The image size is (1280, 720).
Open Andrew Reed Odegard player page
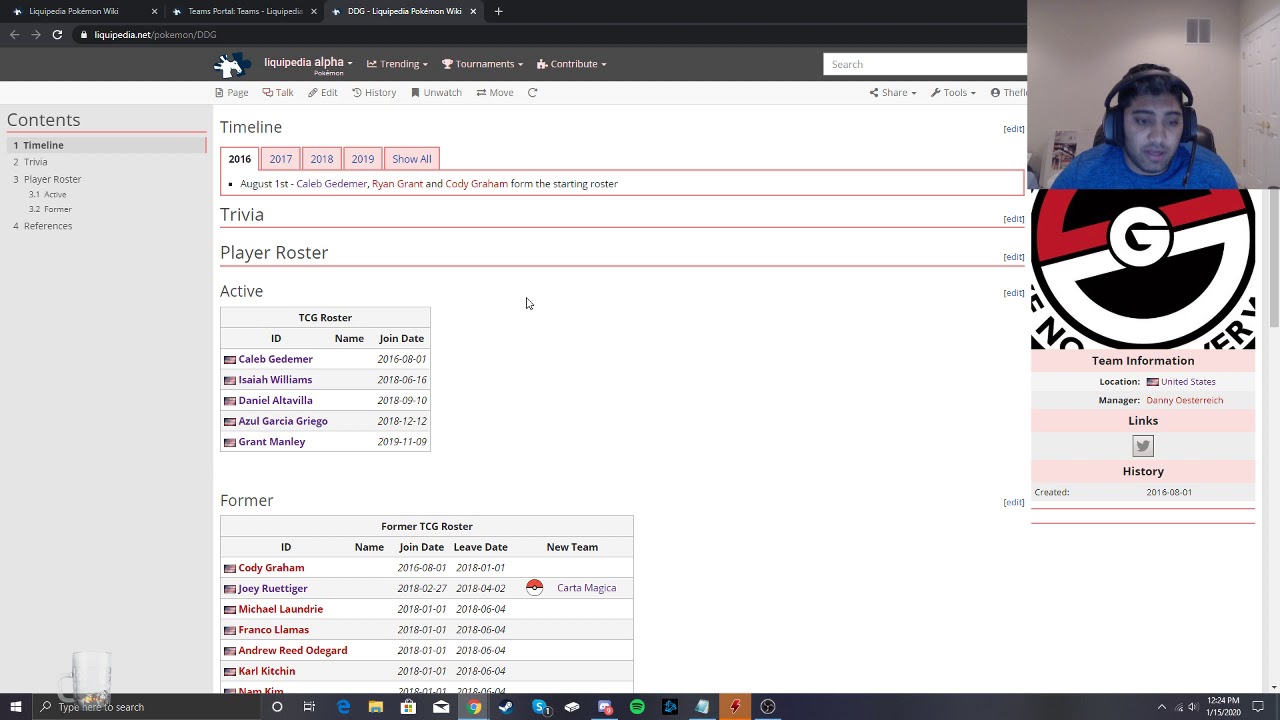292,651
